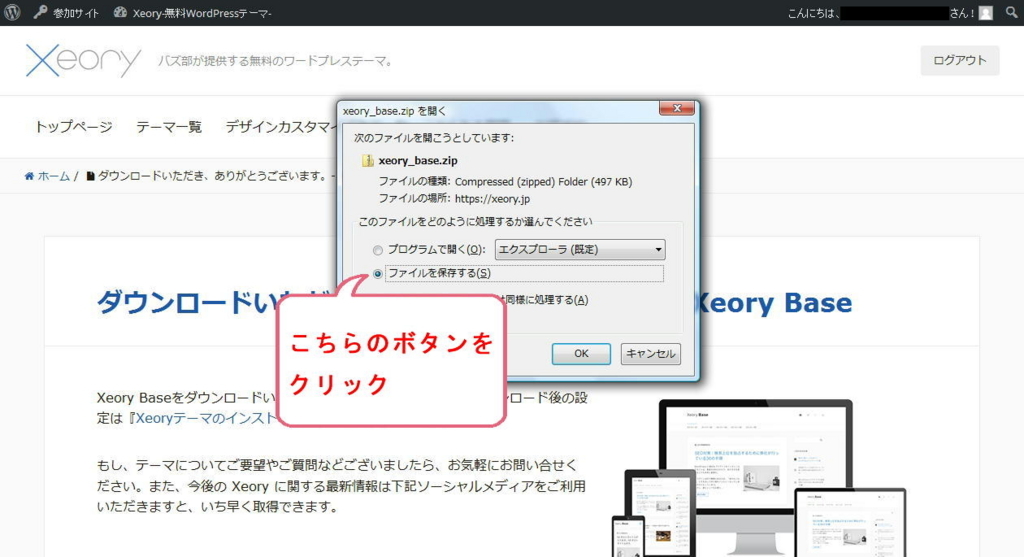Click キャンセル in the download dialog
Viewport: 1024px width, 557px height.
pyautogui.click(x=650, y=353)
